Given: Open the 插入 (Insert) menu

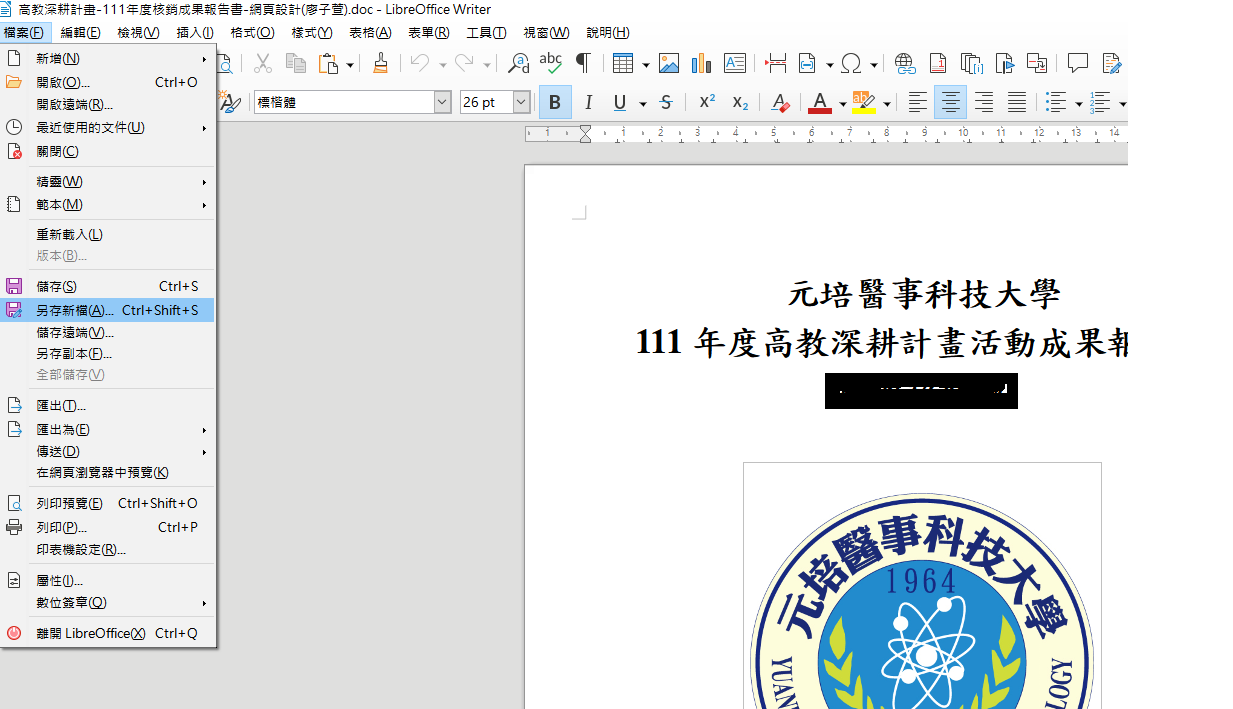Looking at the screenshot, I should point(194,33).
